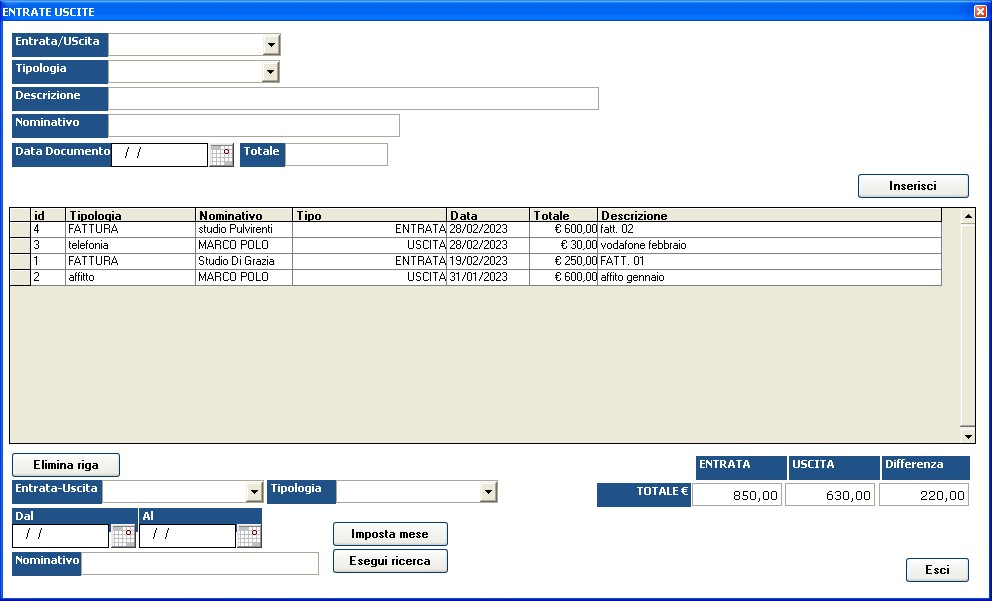Image resolution: width=992 pixels, height=601 pixels.
Task: Focus the Al date input field
Action: (x=187, y=536)
